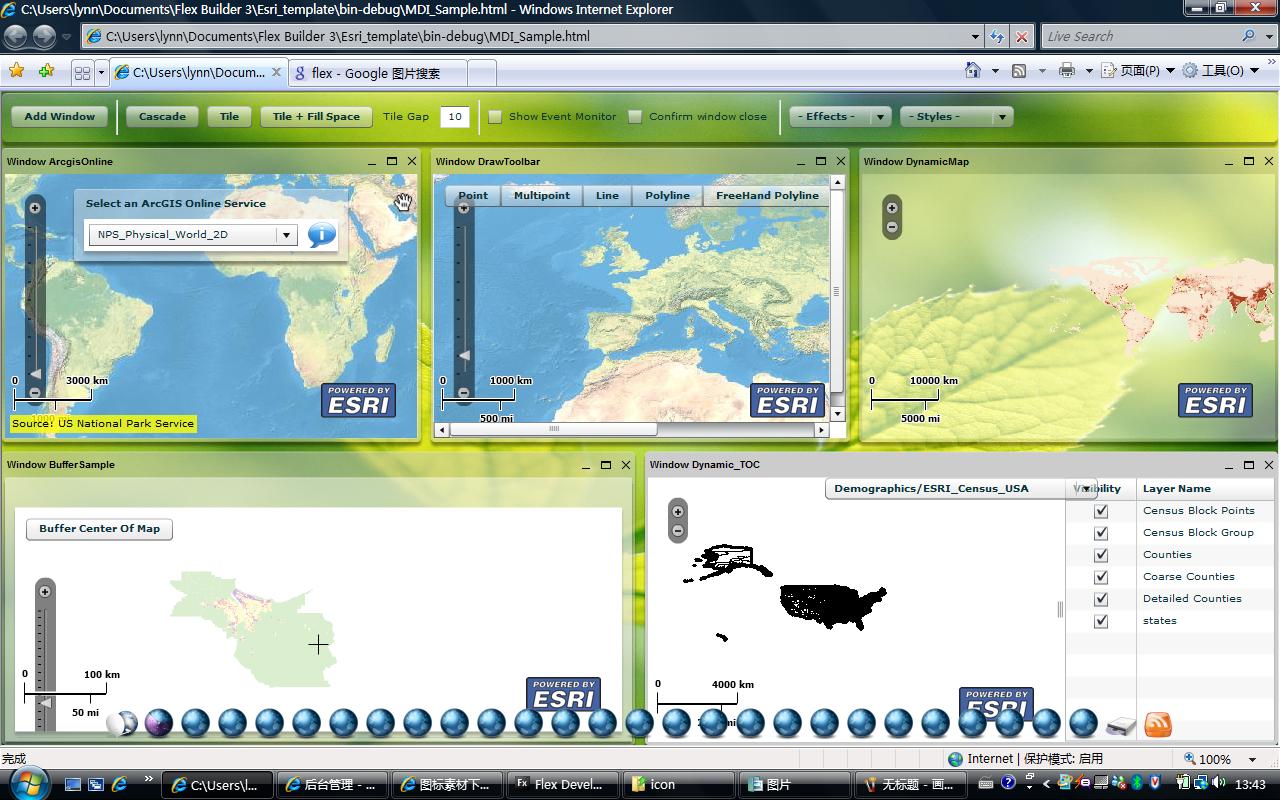Open Demographics/ESRI_Census_USA dropdown

pyautogui.click(x=961, y=488)
